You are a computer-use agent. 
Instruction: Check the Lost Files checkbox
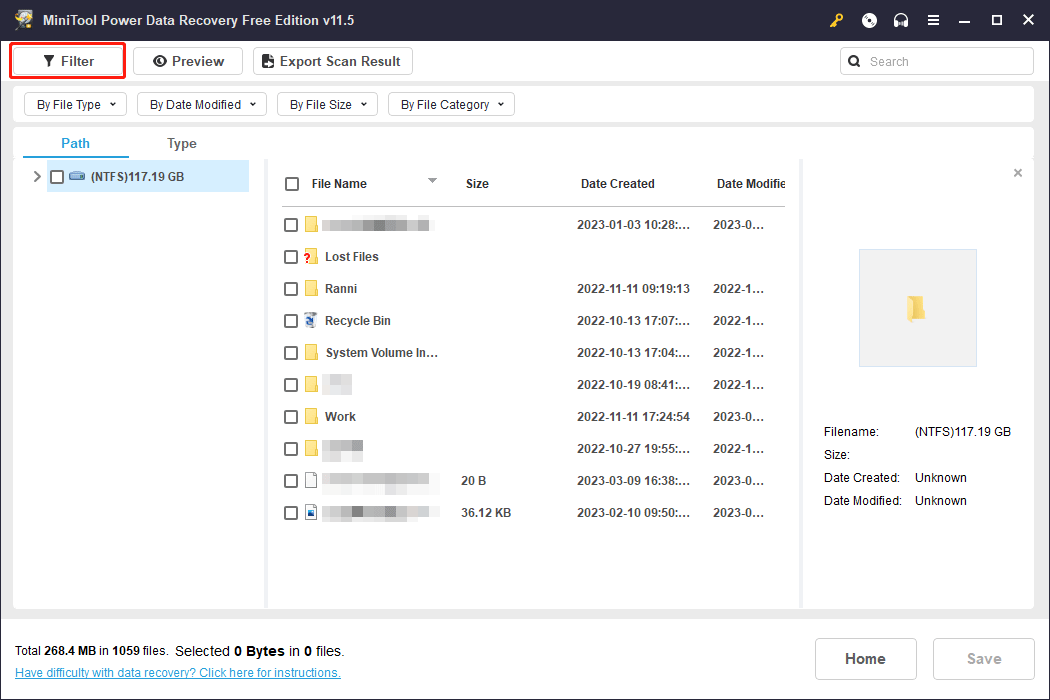[291, 257]
